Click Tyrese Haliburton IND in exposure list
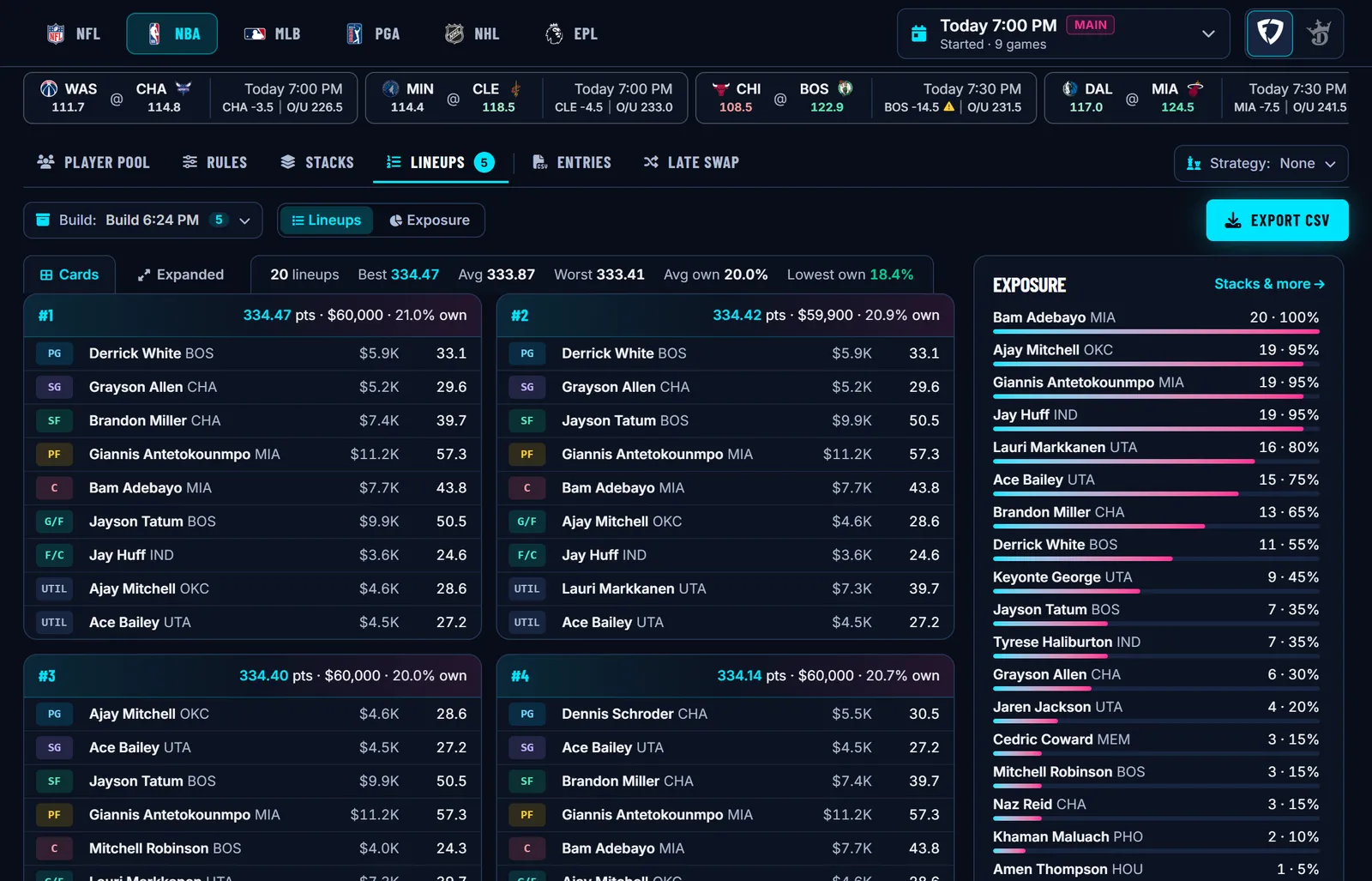The width and height of the screenshot is (1372, 881). [x=1067, y=642]
